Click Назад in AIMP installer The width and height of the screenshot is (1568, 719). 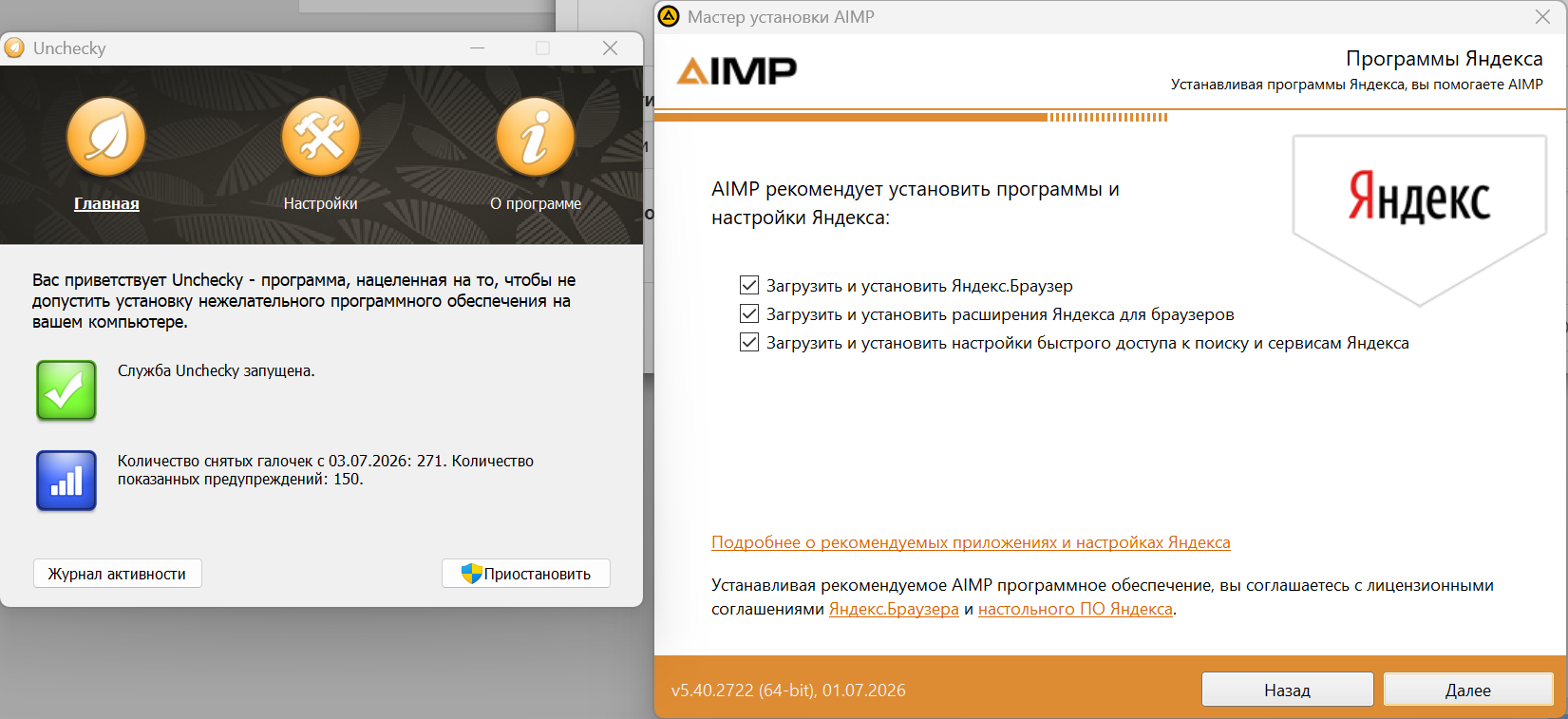point(1288,690)
